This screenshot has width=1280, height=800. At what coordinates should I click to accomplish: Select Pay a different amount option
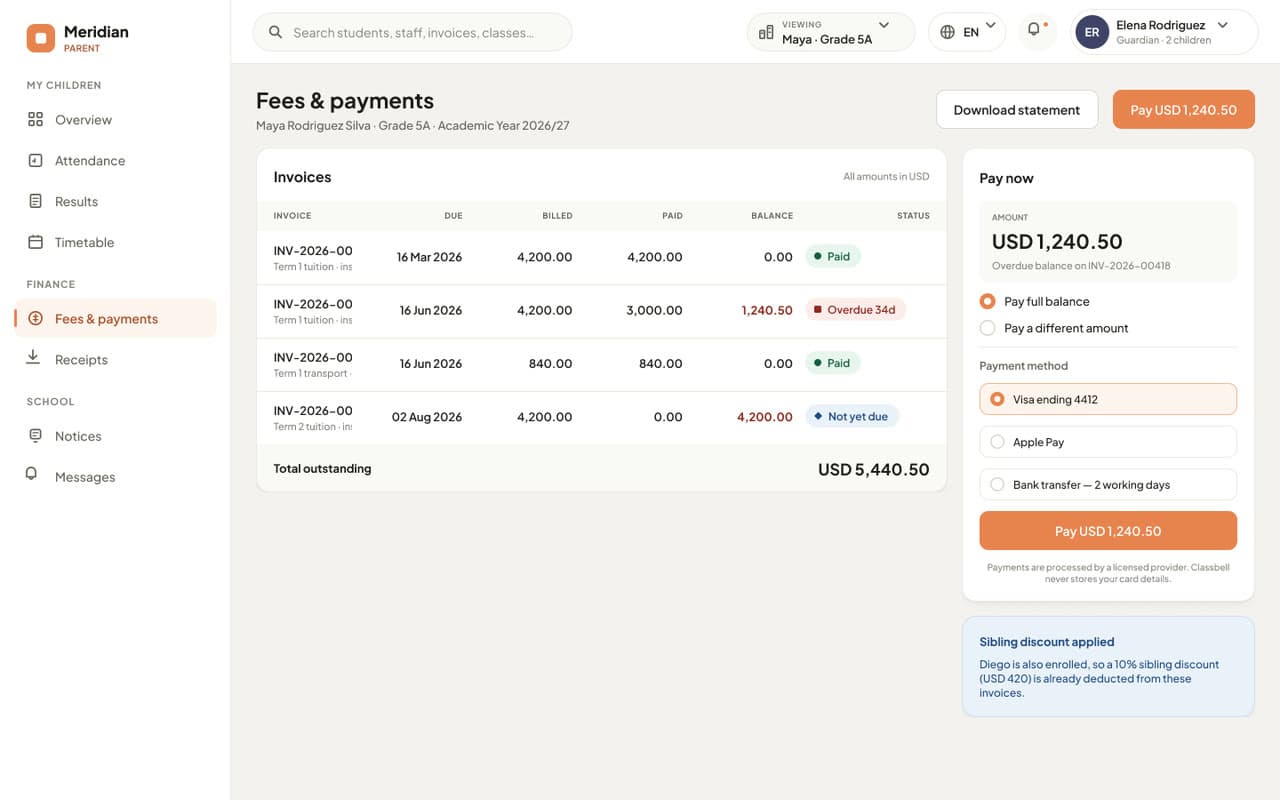pyautogui.click(x=1054, y=328)
